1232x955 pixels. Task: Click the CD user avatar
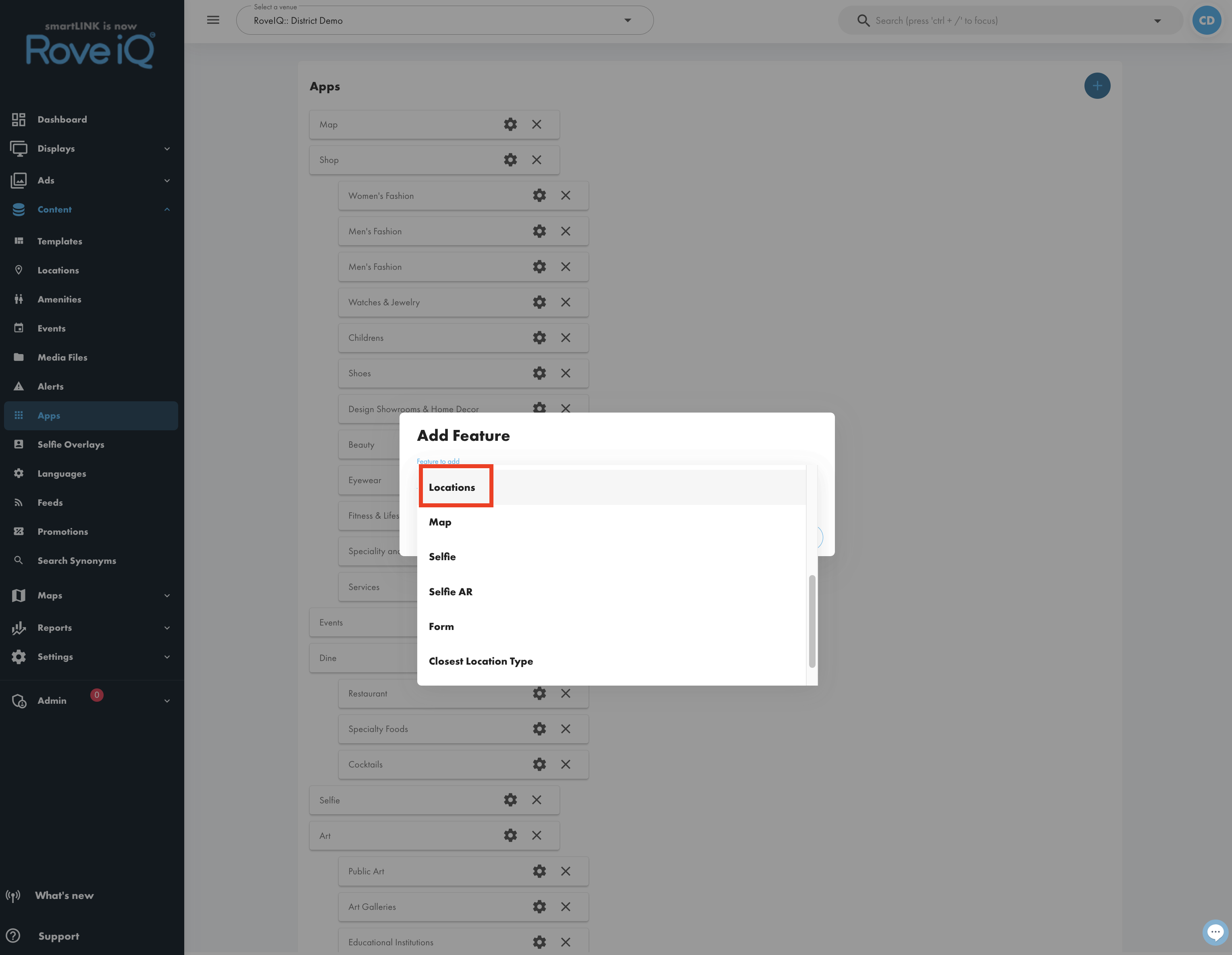1206,20
